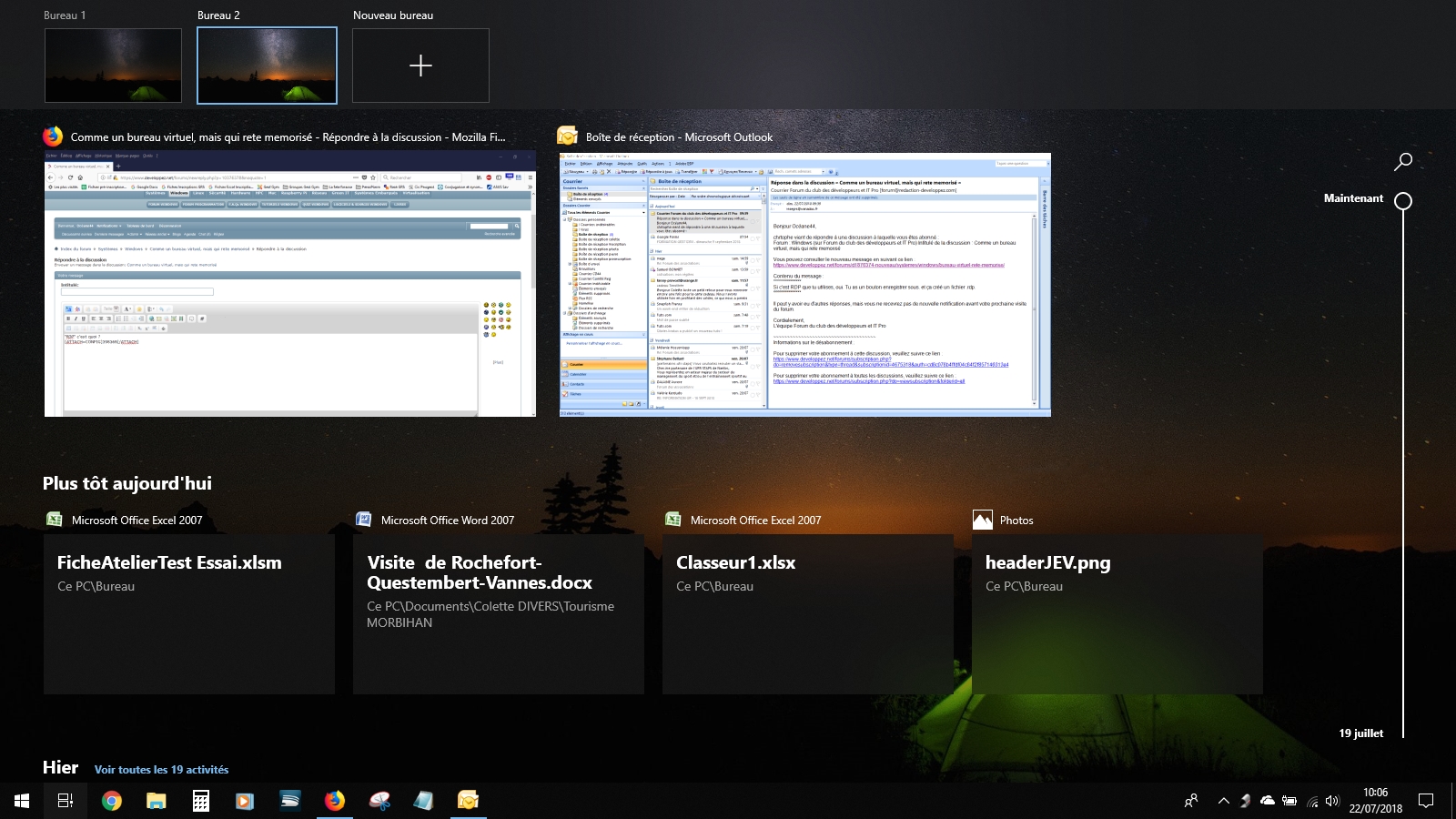Open timeline search with the magnifier icon

coord(1403,162)
